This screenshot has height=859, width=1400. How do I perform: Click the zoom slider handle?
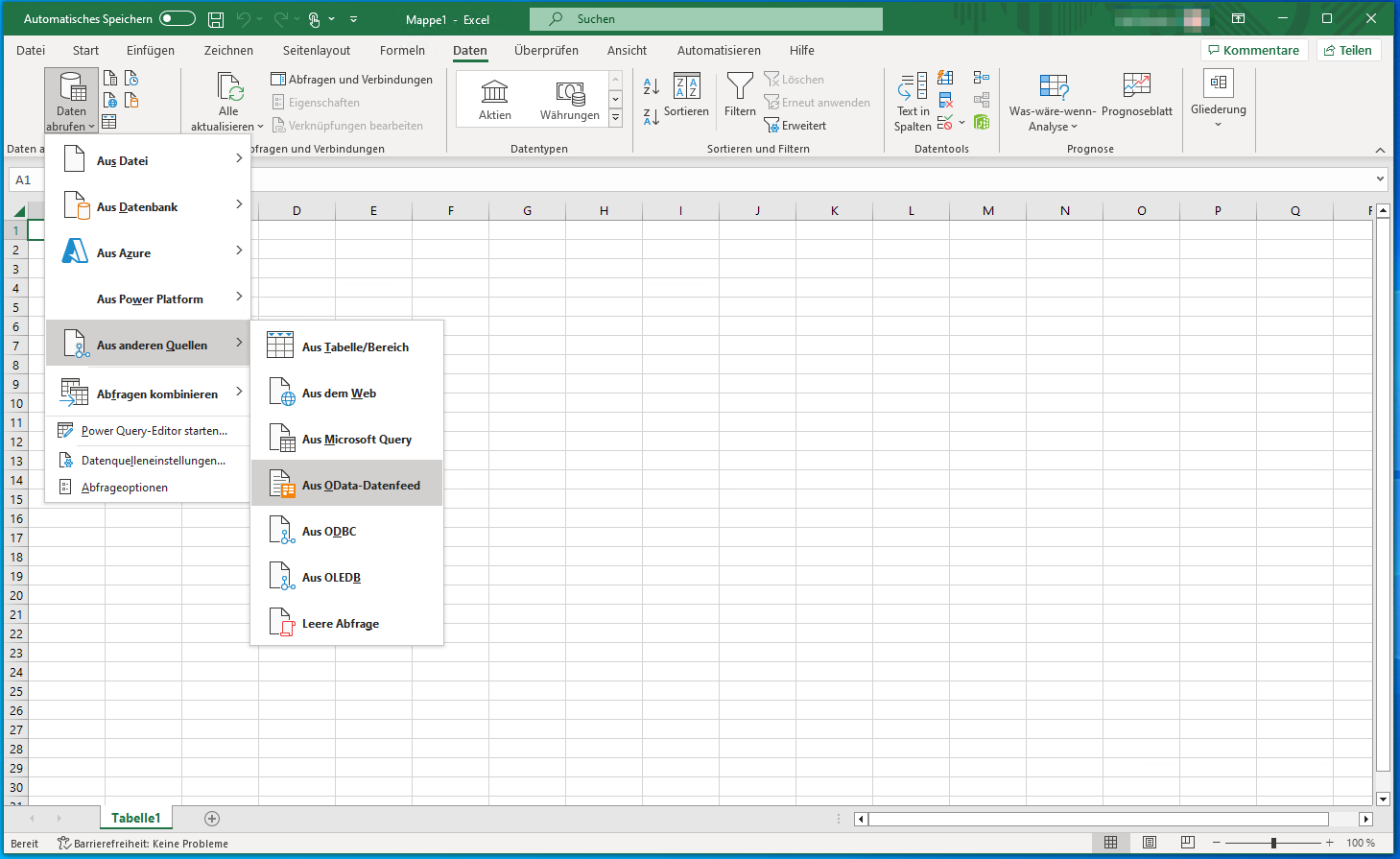coord(1273,843)
